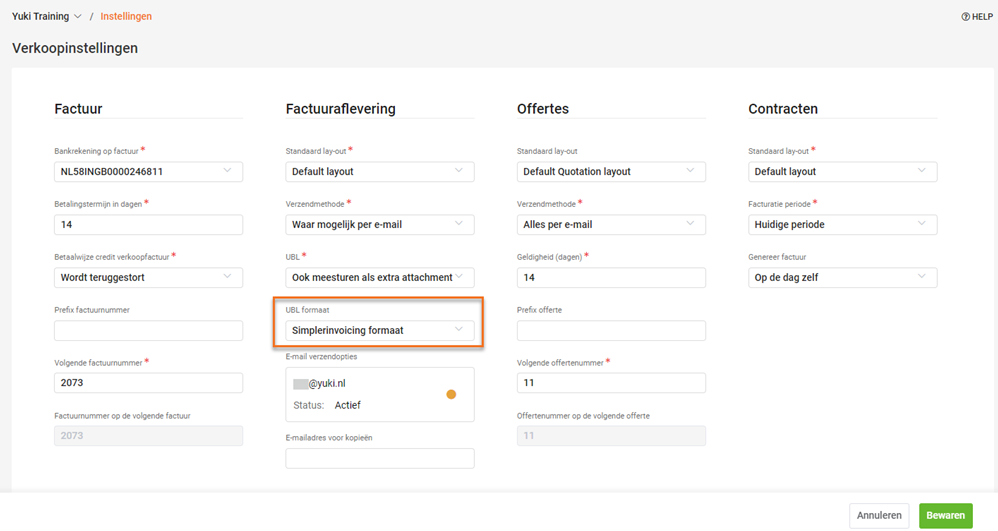Viewport: 998px width, 531px height.
Task: Focus the Volgende offertenummer field
Action: 611,383
